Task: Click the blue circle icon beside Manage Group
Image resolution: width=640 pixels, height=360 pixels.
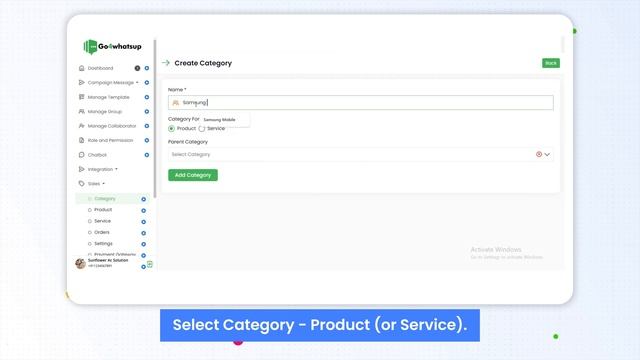Action: (x=147, y=112)
